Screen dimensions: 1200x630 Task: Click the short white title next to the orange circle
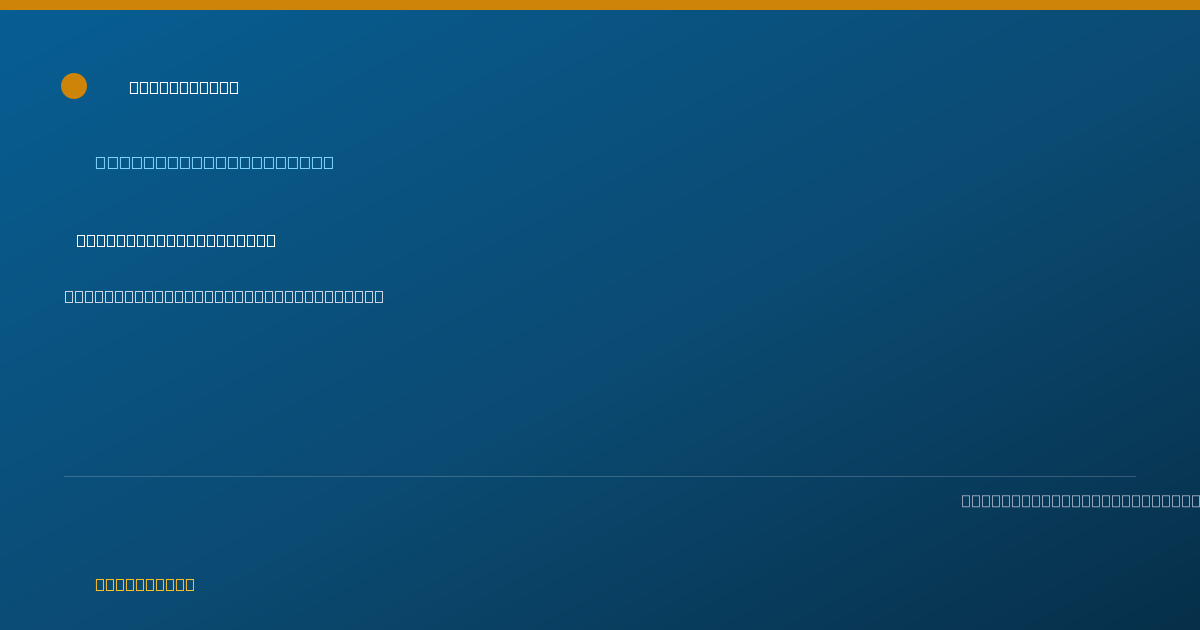[184, 87]
